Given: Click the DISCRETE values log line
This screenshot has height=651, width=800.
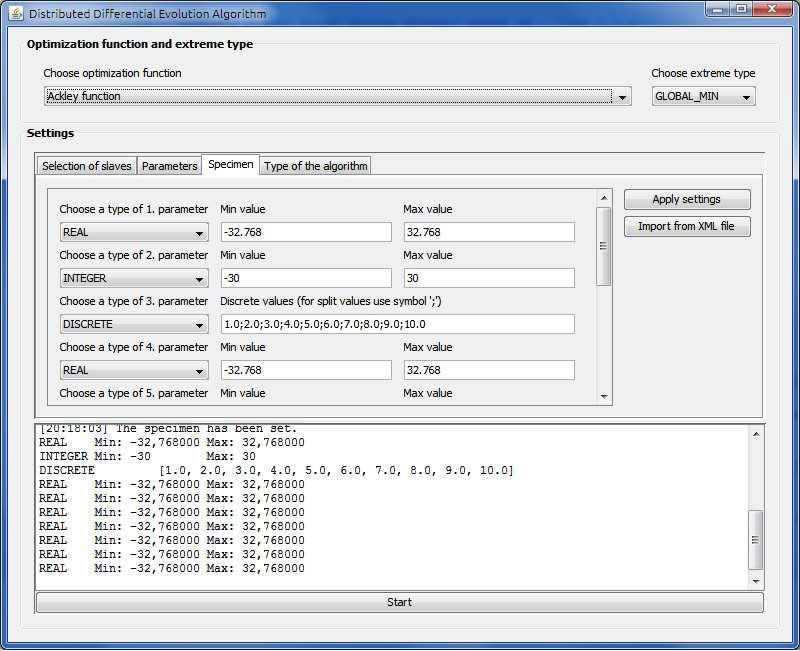Looking at the screenshot, I should pos(276,470).
